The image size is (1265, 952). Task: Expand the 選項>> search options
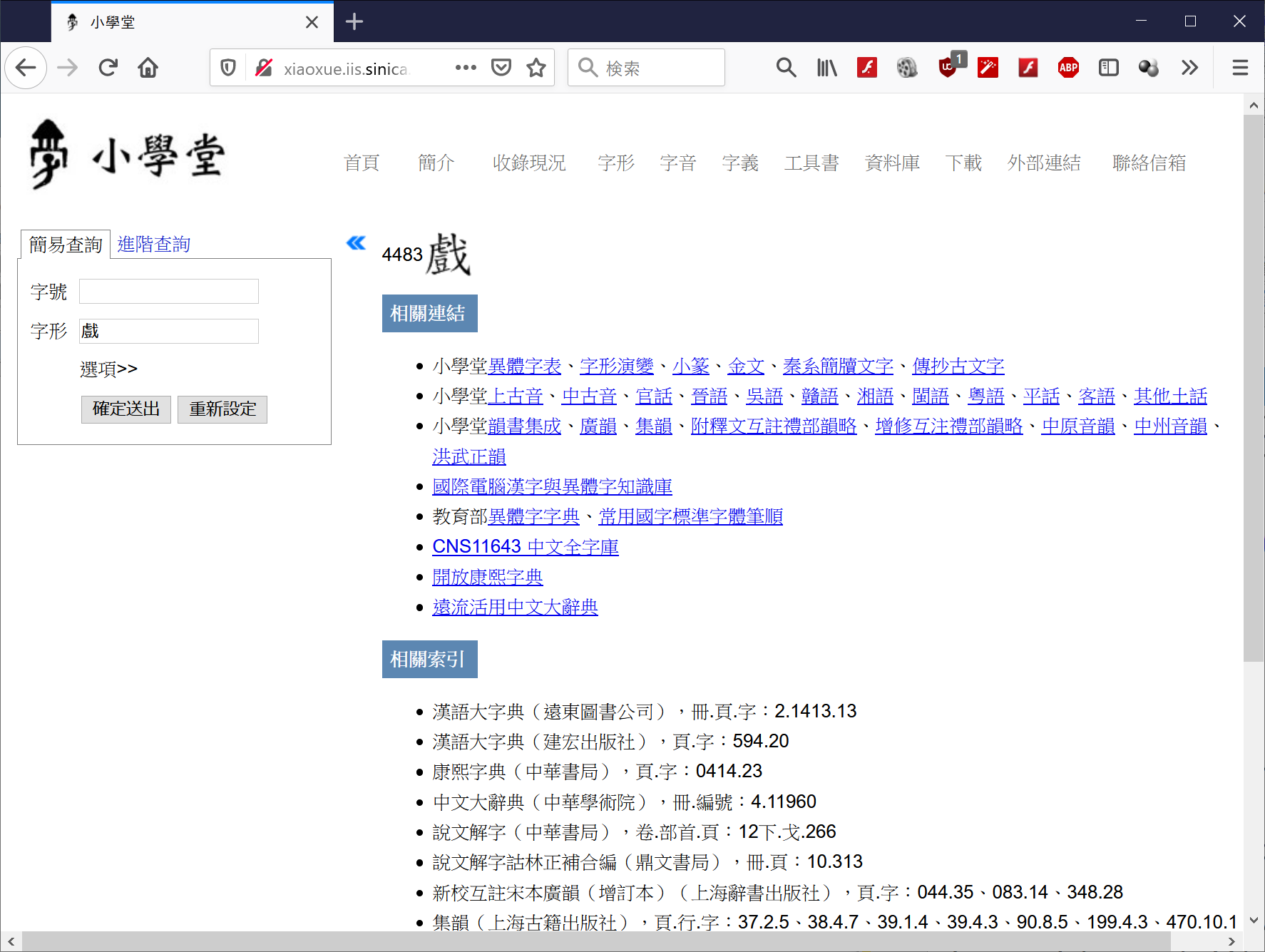[x=108, y=369]
